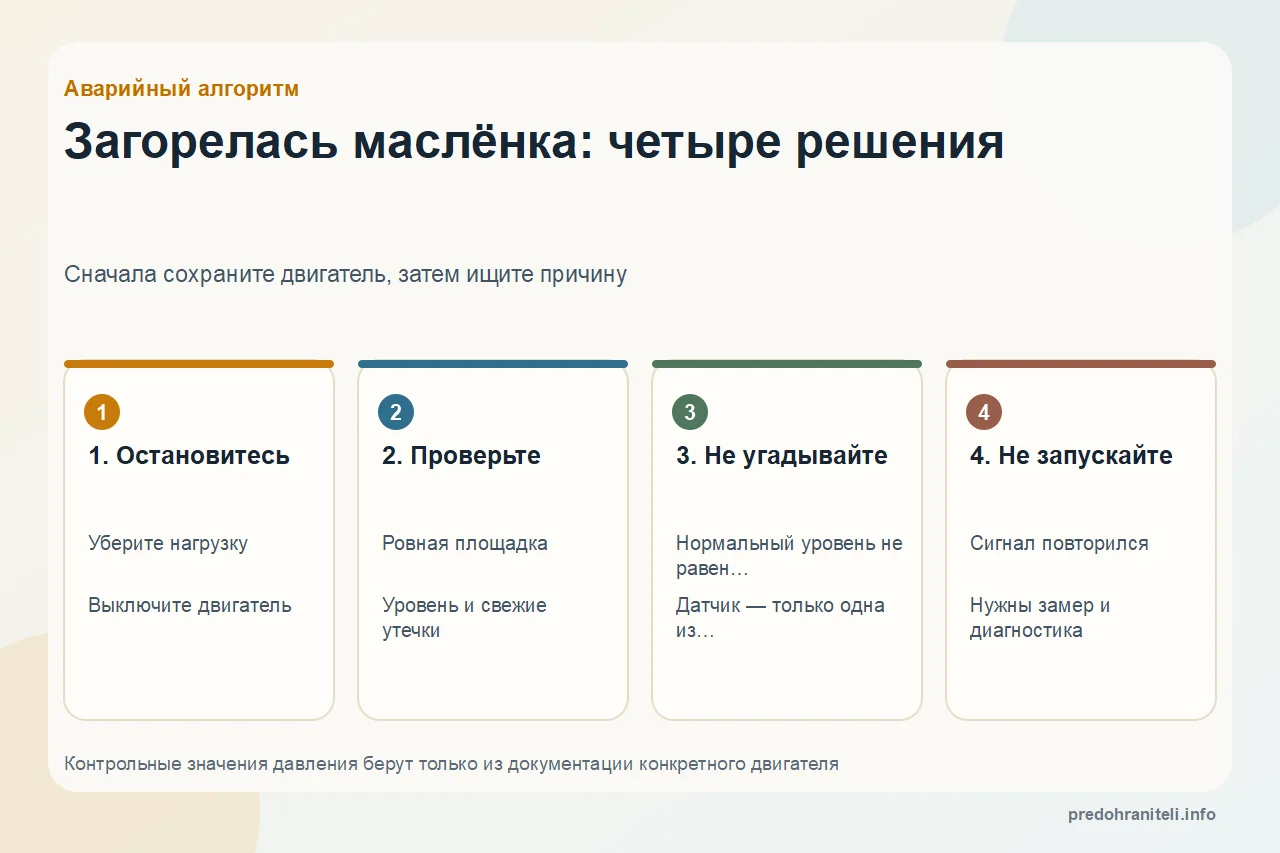Click the text "Ровная площадка"
1280x853 pixels.
click(465, 544)
